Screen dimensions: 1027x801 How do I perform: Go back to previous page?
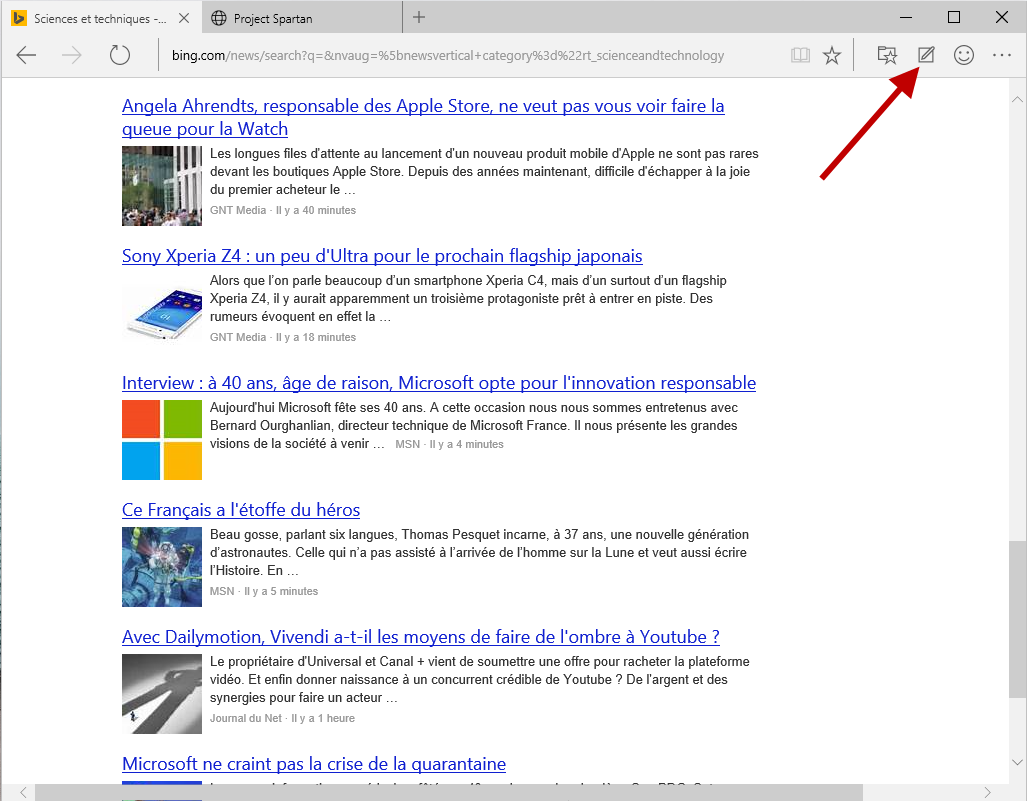[26, 55]
